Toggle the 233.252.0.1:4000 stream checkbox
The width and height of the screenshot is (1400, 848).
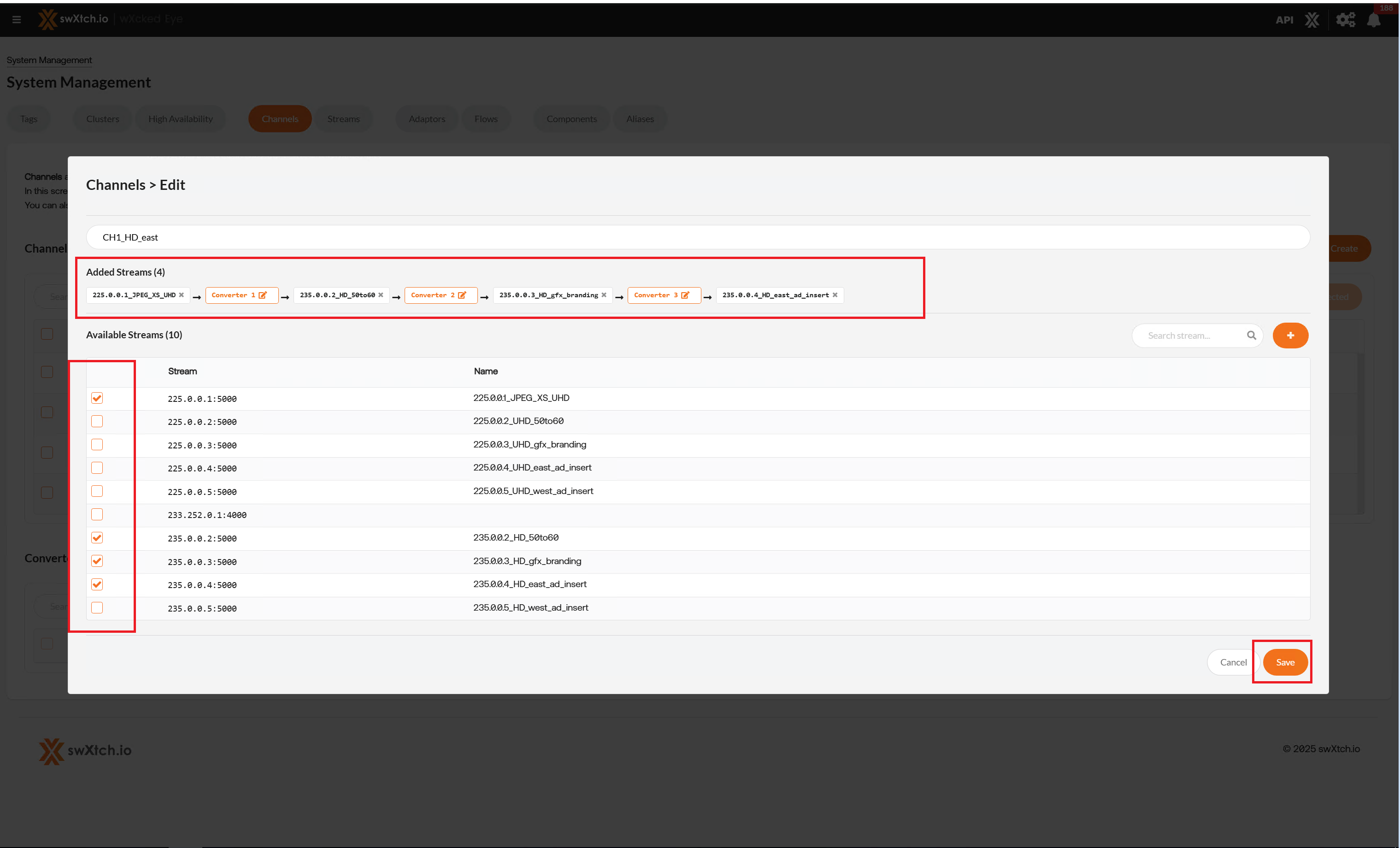(x=97, y=514)
